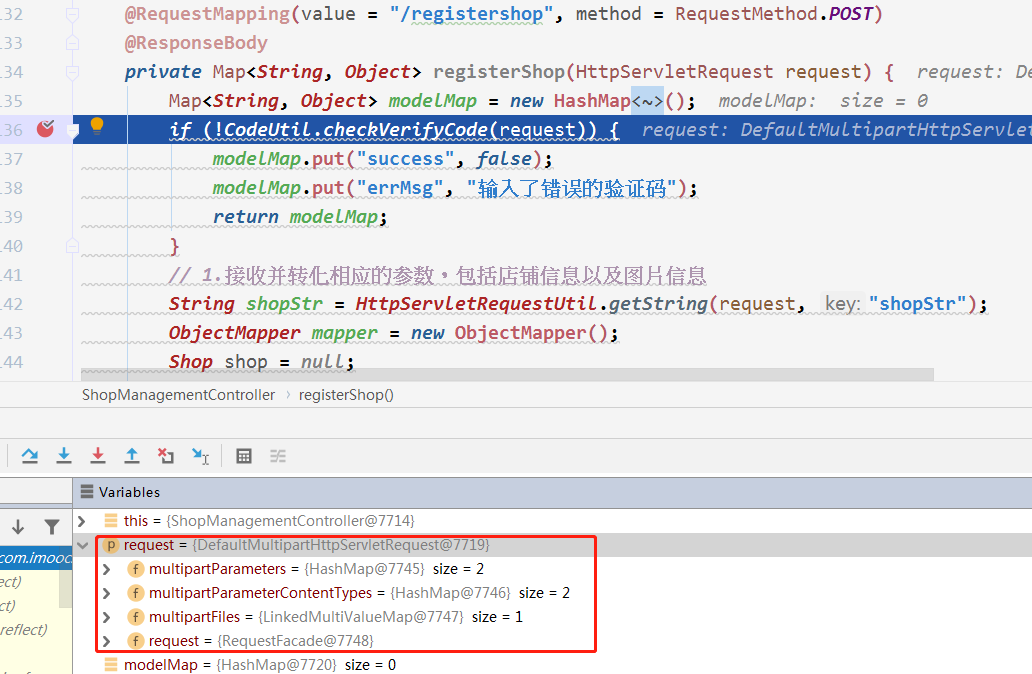Image resolution: width=1032 pixels, height=674 pixels.
Task: Click the fold marker on line 34
Action: 72,72
